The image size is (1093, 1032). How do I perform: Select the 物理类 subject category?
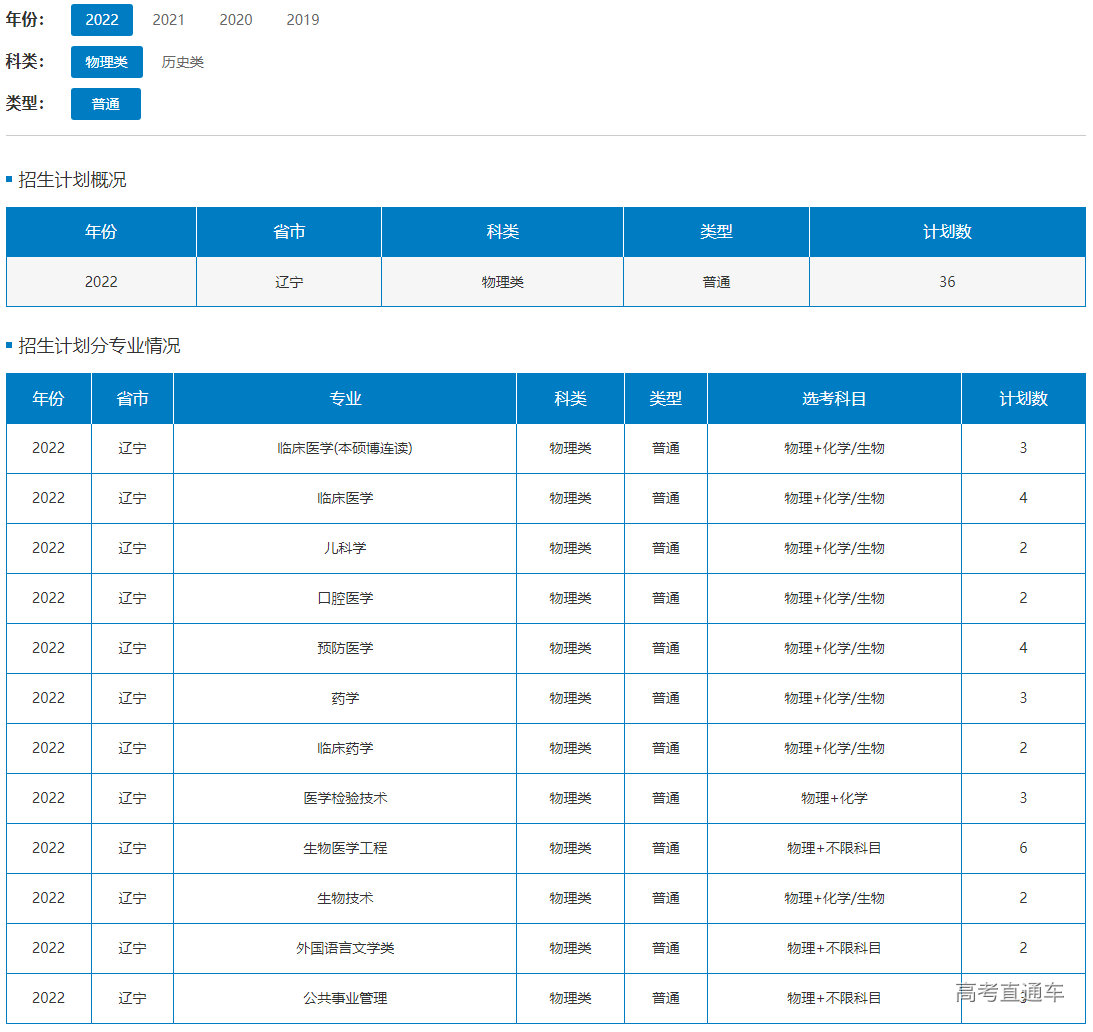pos(107,62)
